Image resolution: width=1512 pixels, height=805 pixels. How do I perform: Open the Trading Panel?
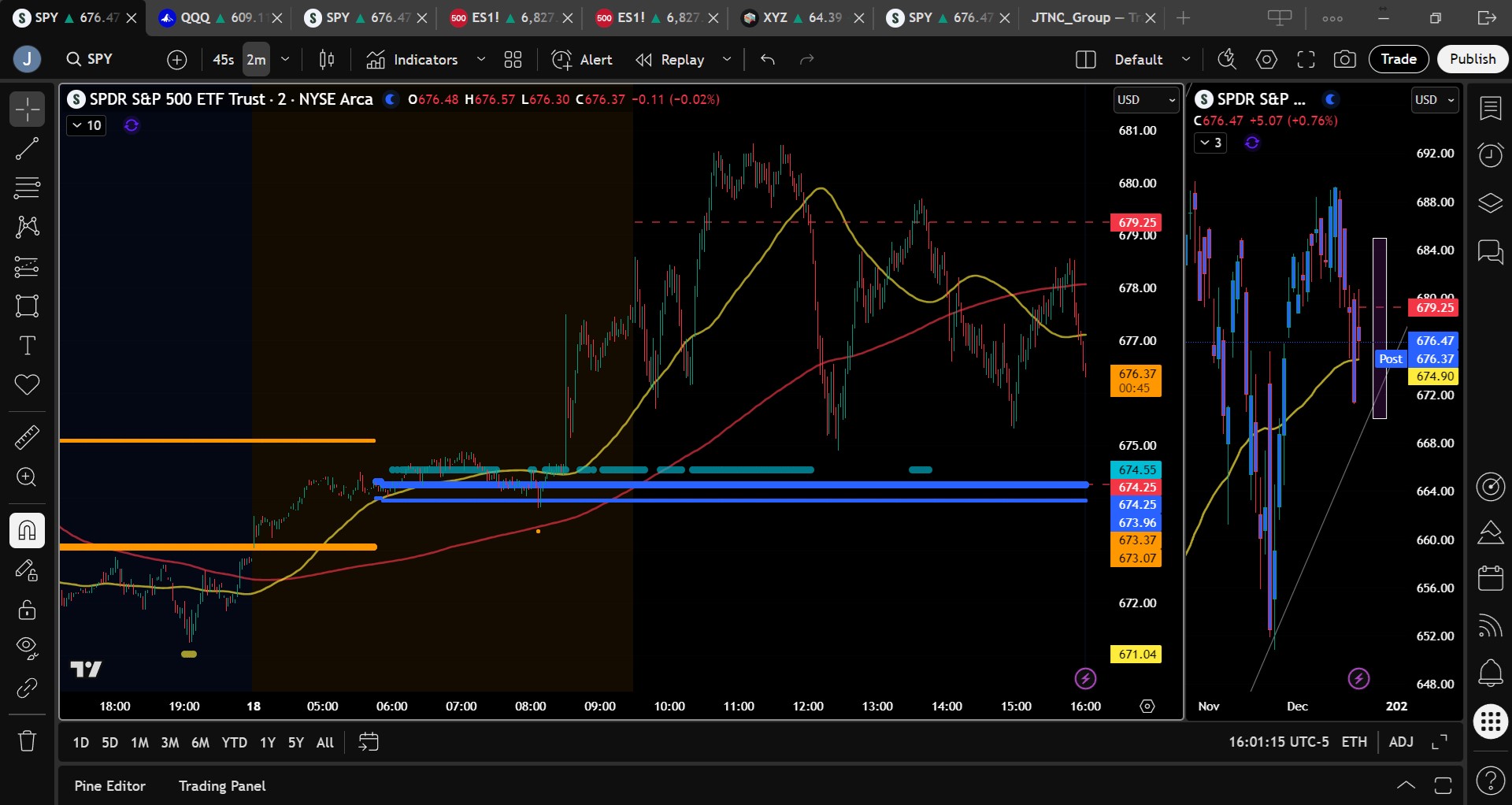point(222,786)
